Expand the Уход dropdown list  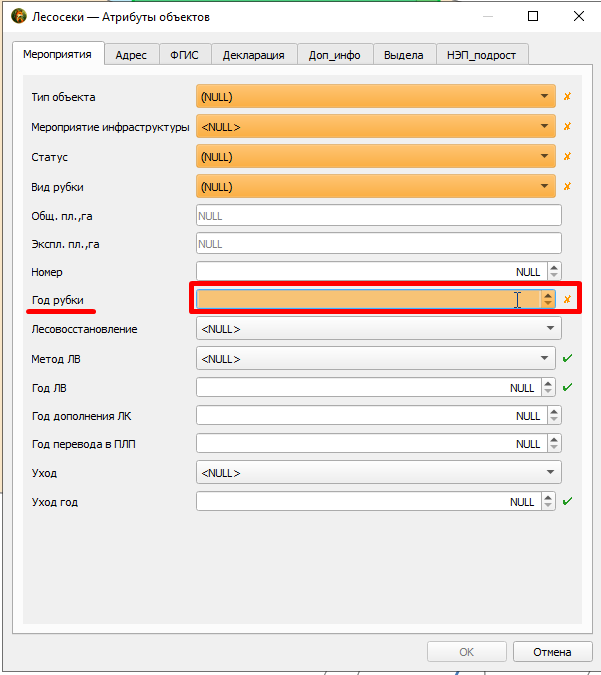tap(378, 472)
